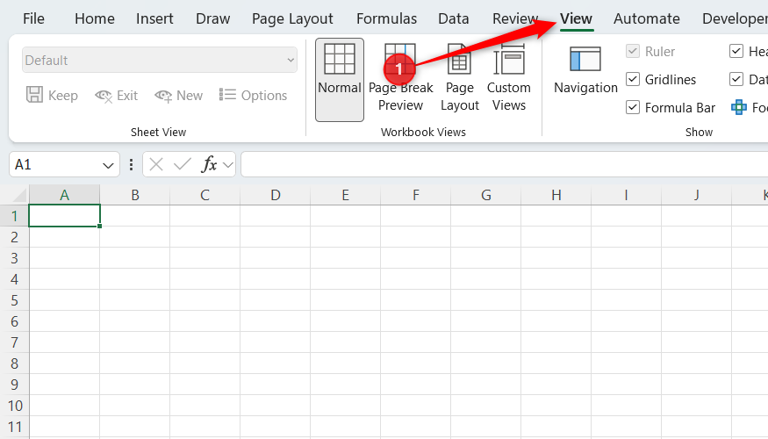Open the File tab
Viewport: 768px width, 439px height.
pos(33,19)
